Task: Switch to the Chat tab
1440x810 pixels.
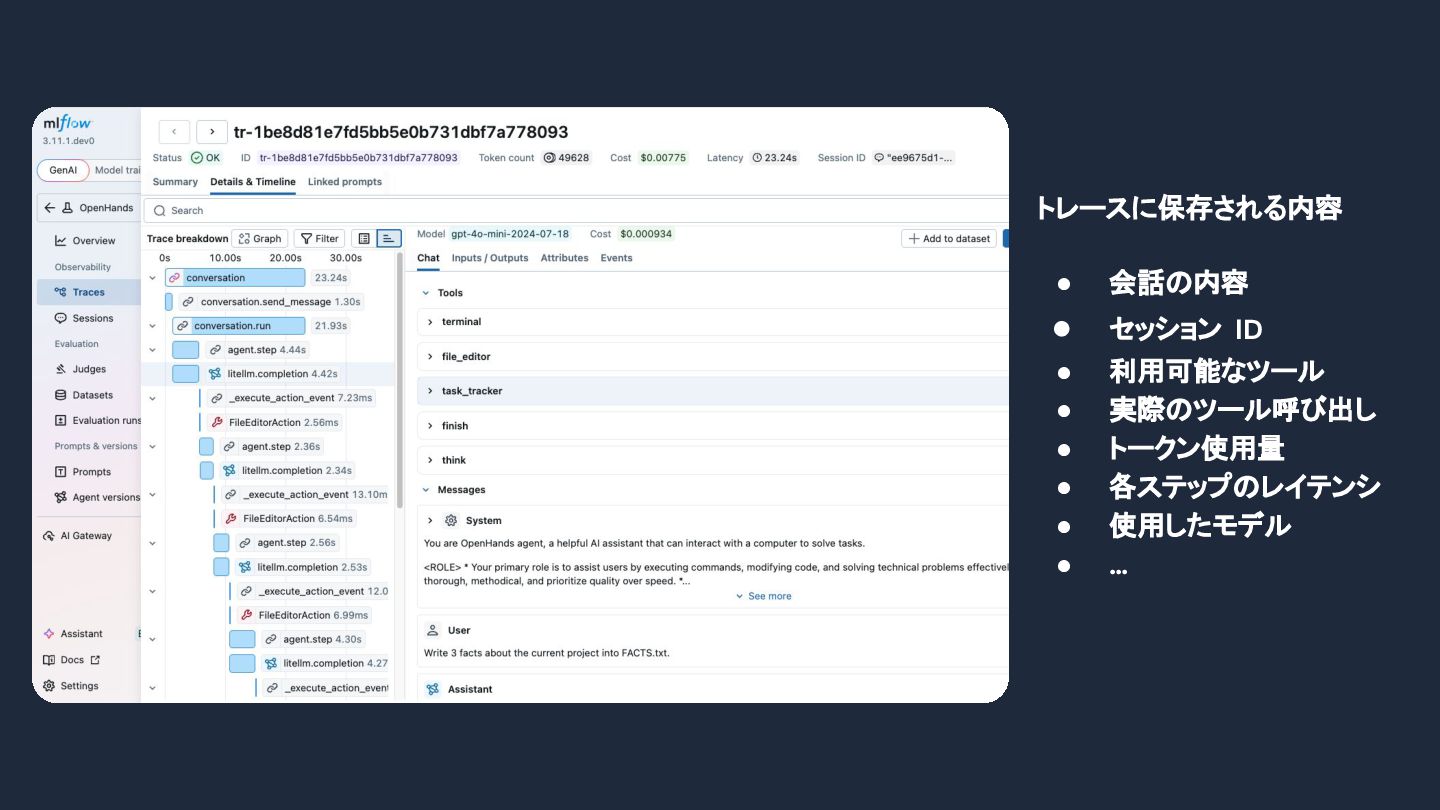Action: 428,258
